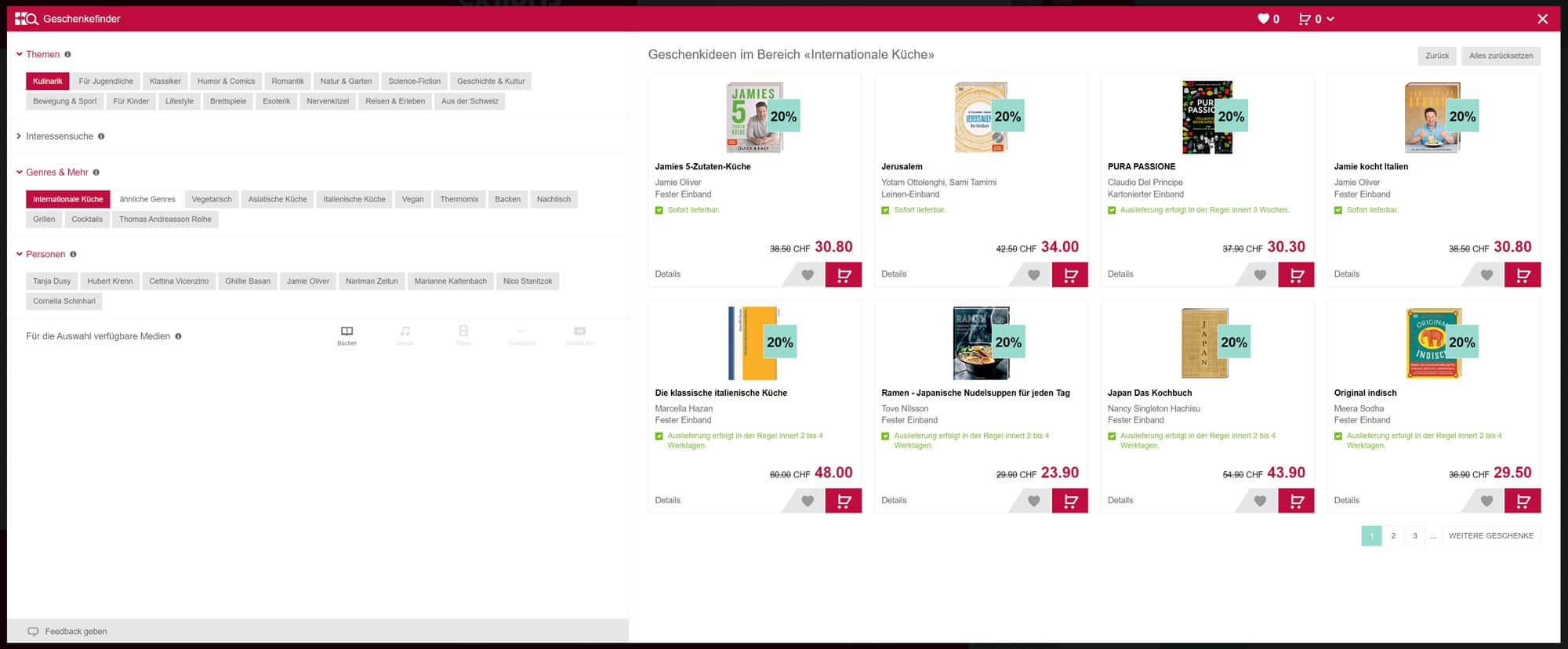Click info icon next to Themen
Screen dimensions: 1568x649
click(x=67, y=55)
